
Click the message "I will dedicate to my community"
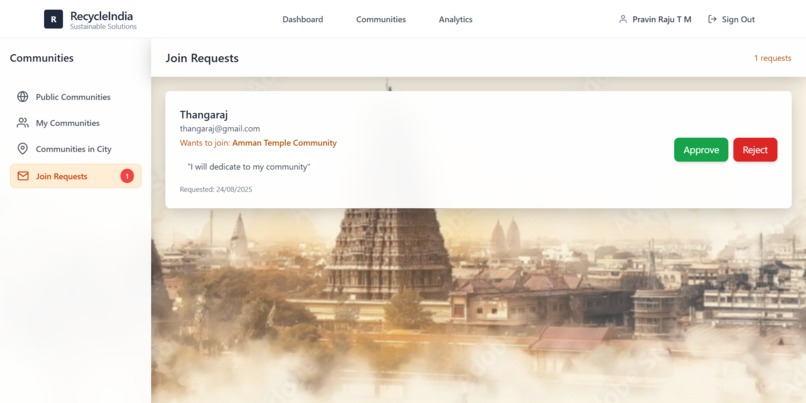tap(249, 167)
